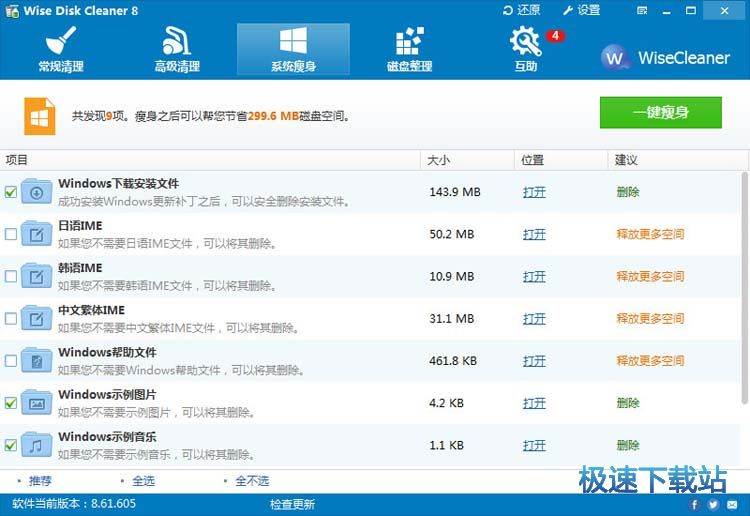Click 打开 link for 韩语IME
Viewport: 750px width, 516px height.
click(x=534, y=276)
